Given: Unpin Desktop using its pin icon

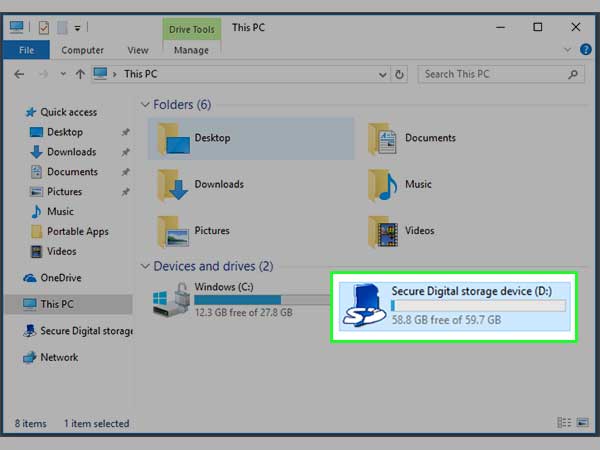Looking at the screenshot, I should pos(126,132).
